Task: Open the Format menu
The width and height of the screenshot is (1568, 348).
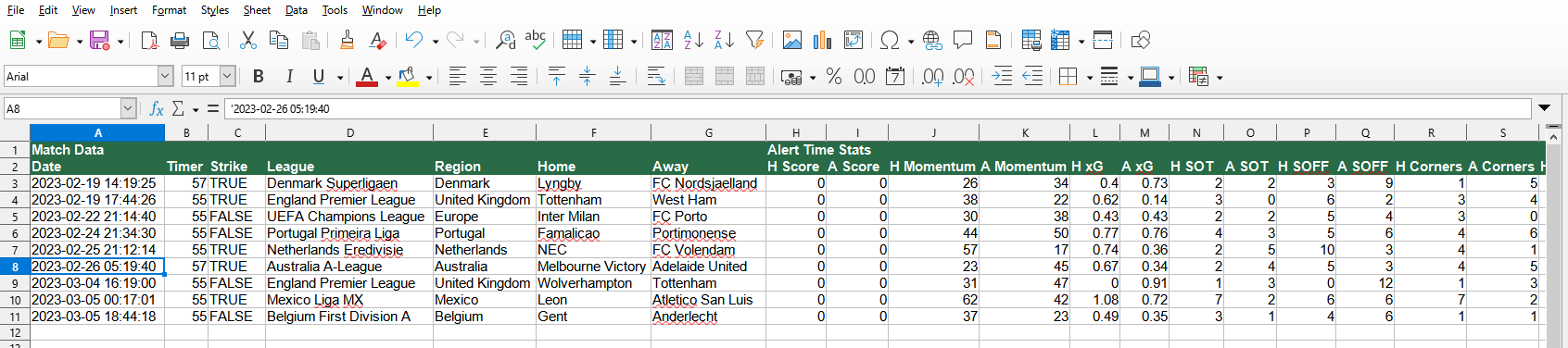Action: click(x=169, y=10)
